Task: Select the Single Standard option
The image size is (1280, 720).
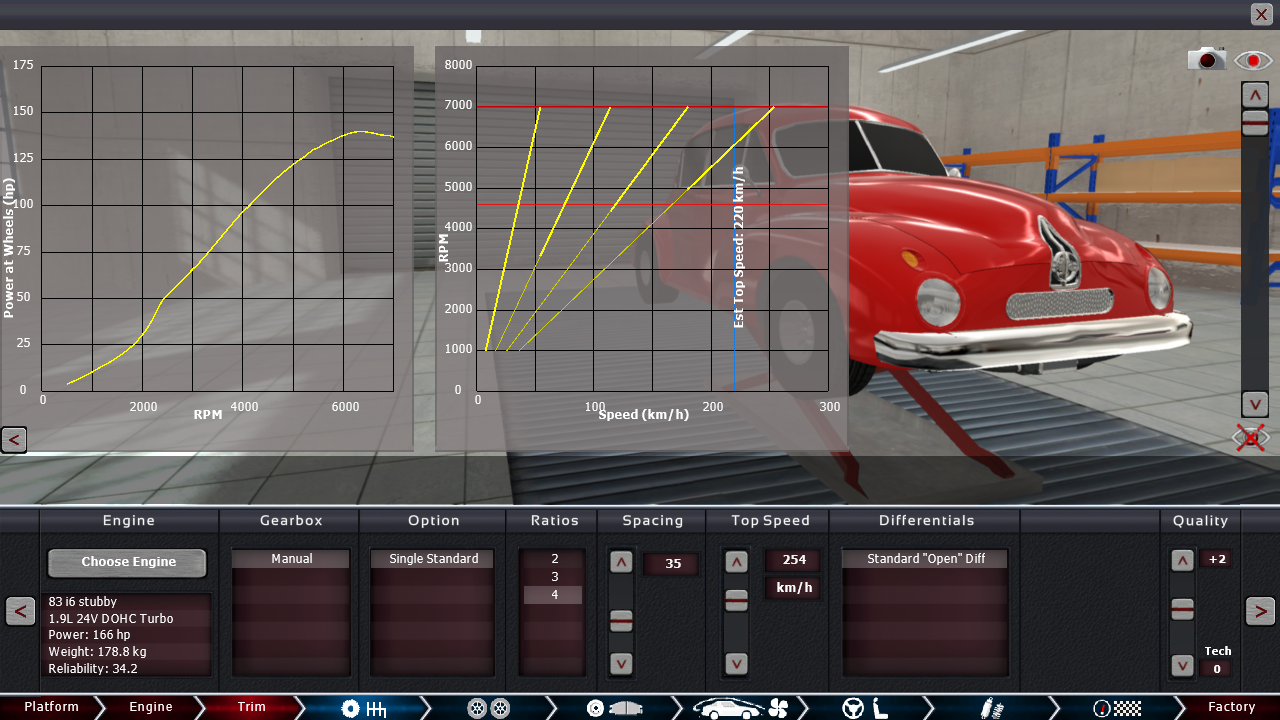Action: point(433,559)
